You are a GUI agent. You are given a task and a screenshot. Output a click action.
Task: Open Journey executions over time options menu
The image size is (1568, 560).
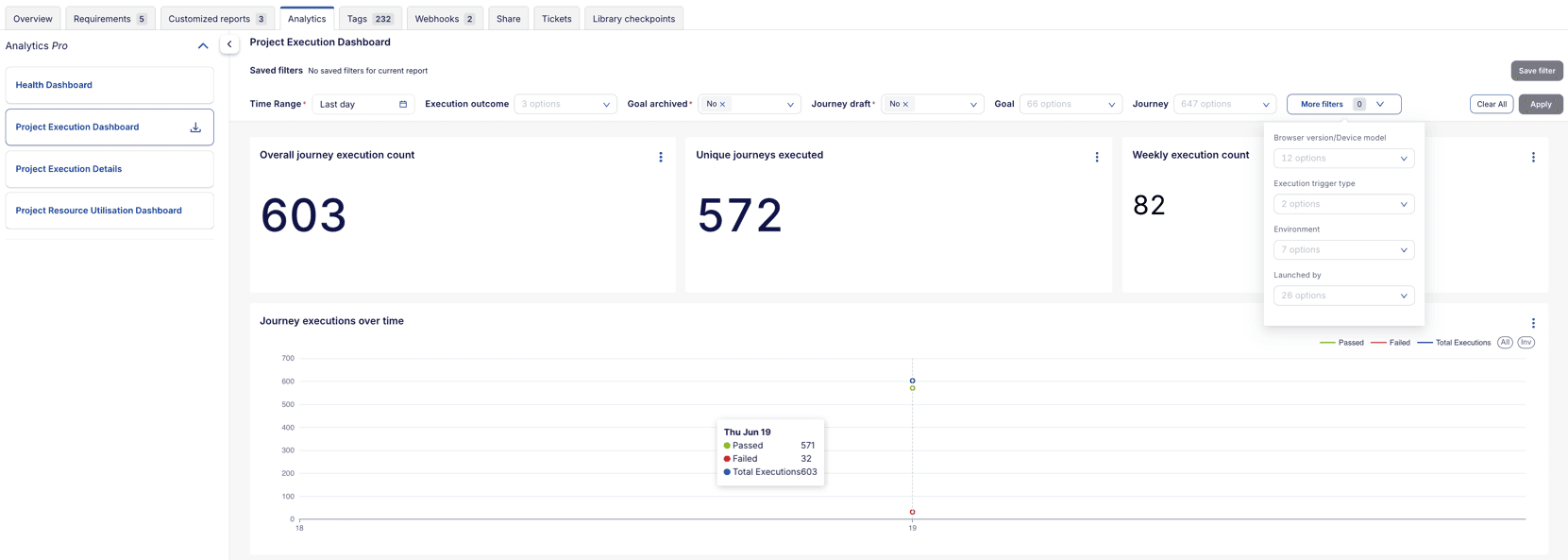click(1533, 323)
